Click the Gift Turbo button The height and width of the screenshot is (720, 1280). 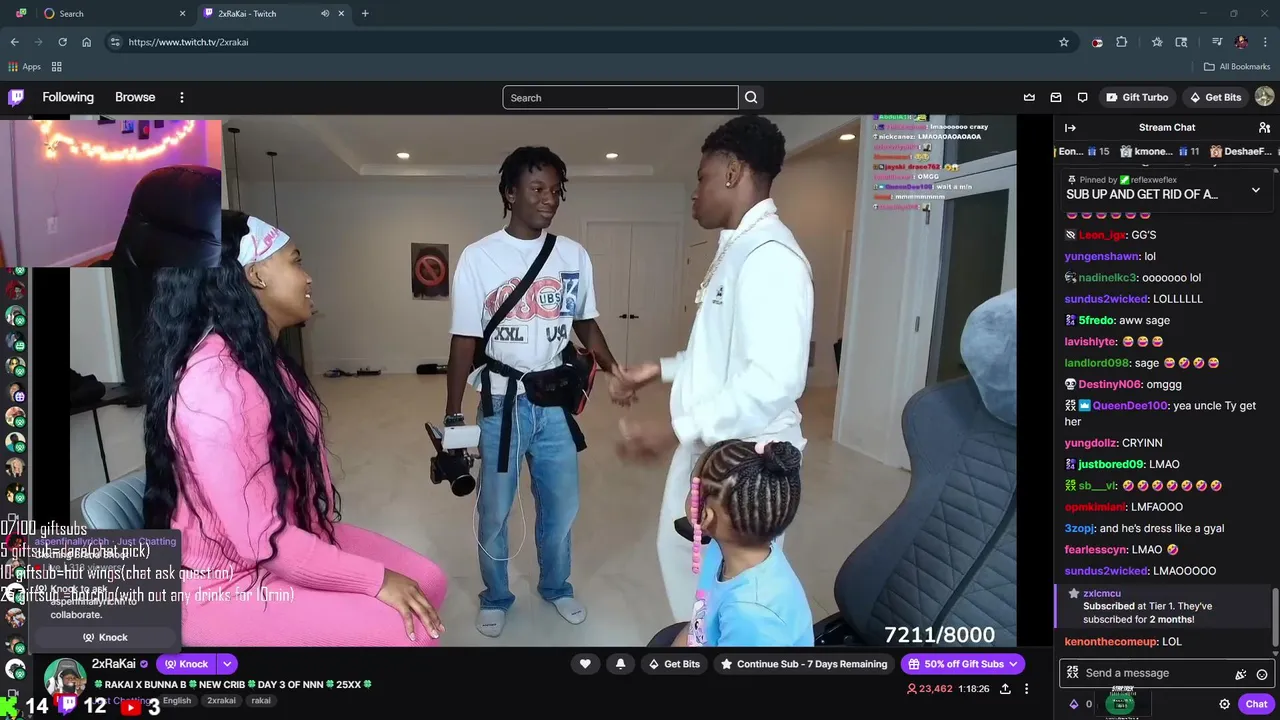(x=1137, y=97)
